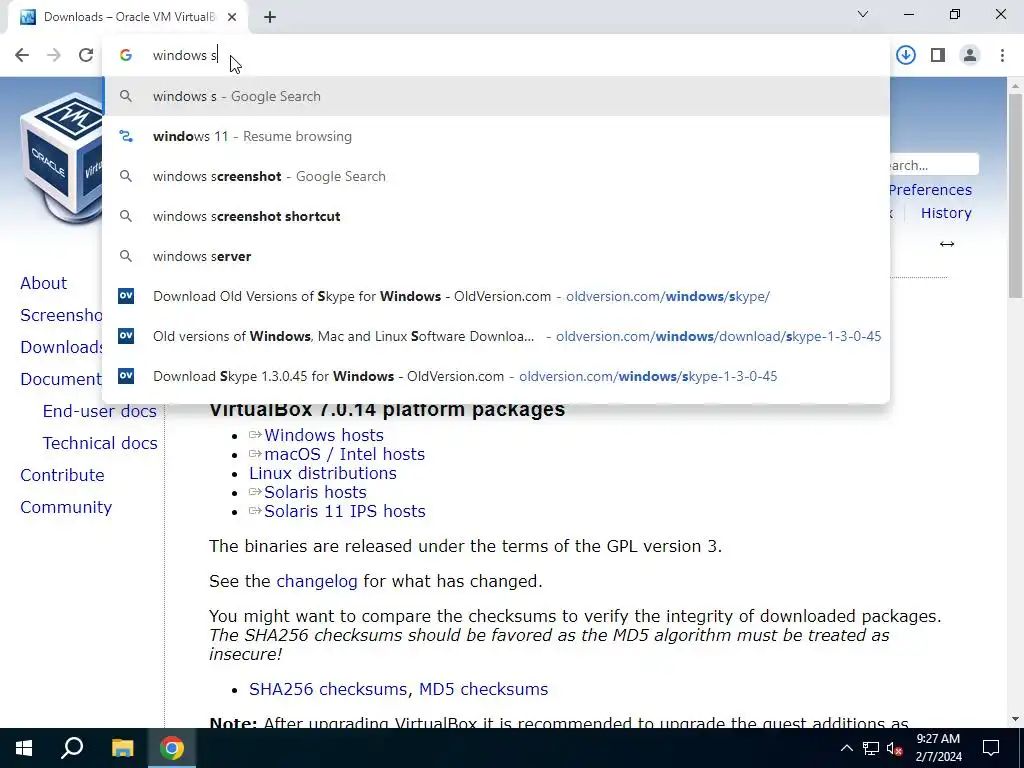
Task: Click the Google logo in the address bar
Action: tap(126, 55)
